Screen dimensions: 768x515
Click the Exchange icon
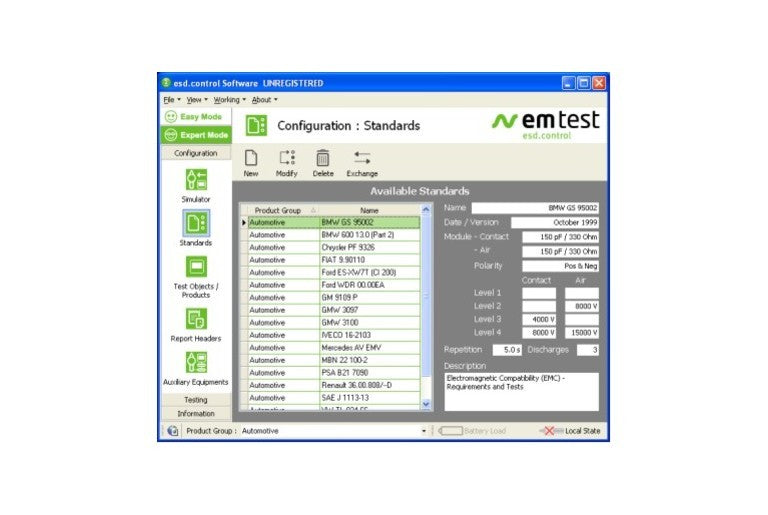point(362,158)
